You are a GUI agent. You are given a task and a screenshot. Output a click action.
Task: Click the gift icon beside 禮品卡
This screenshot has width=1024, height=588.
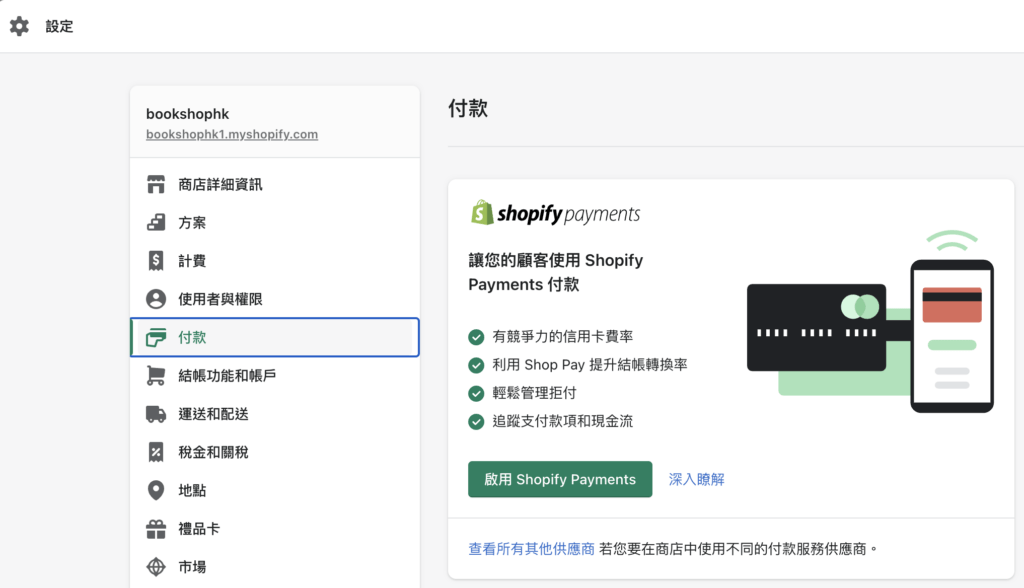pyautogui.click(x=155, y=529)
